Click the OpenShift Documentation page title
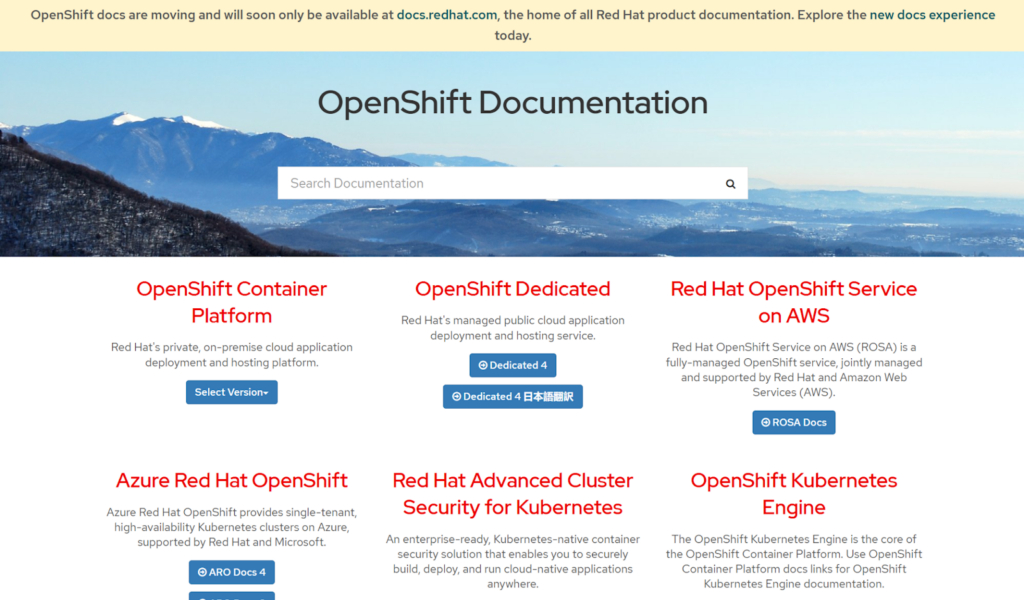1024x600 pixels. pyautogui.click(x=512, y=103)
